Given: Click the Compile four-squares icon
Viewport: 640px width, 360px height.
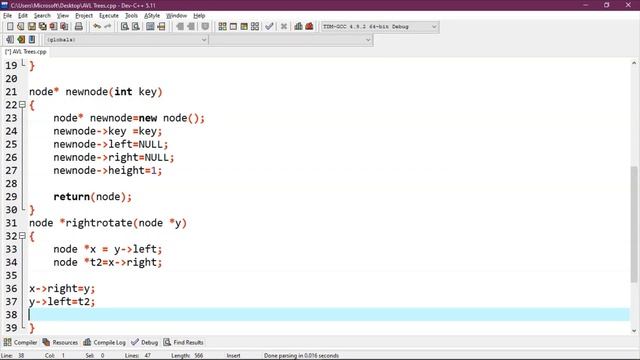Looking at the screenshot, I should [x=222, y=27].
